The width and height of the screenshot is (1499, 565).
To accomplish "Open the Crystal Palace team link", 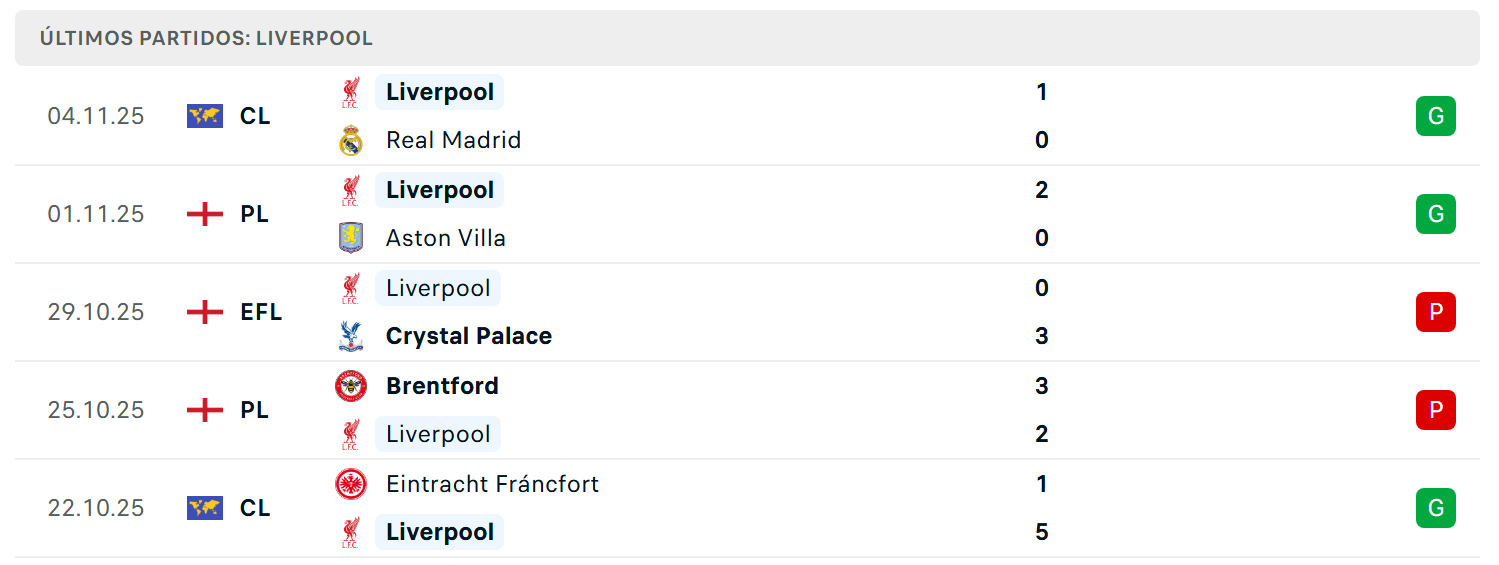I will [x=469, y=336].
